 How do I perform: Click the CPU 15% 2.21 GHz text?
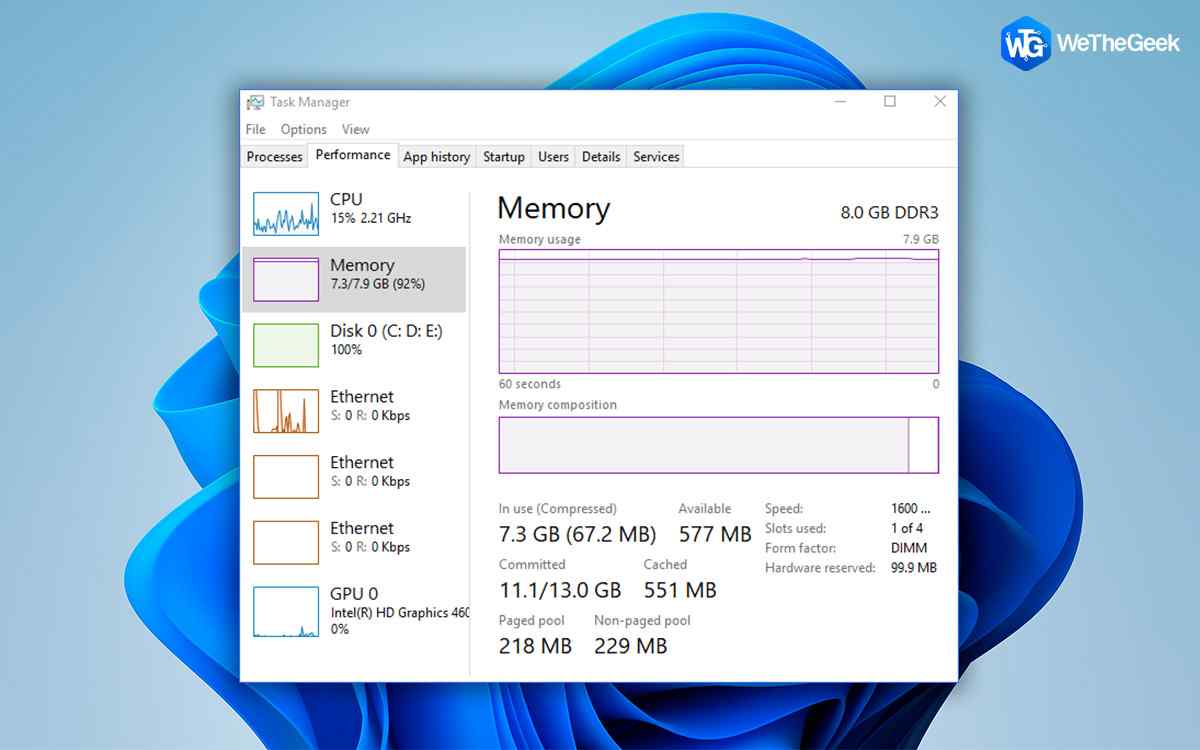click(x=370, y=218)
